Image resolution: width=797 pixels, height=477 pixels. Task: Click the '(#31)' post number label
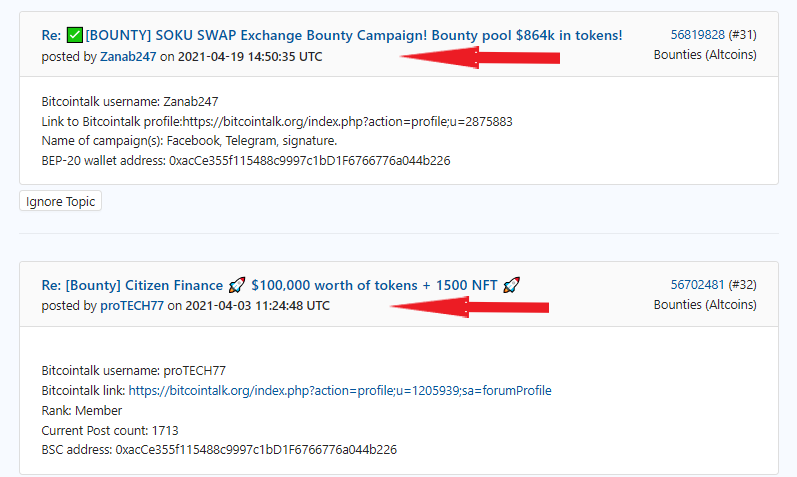742,35
